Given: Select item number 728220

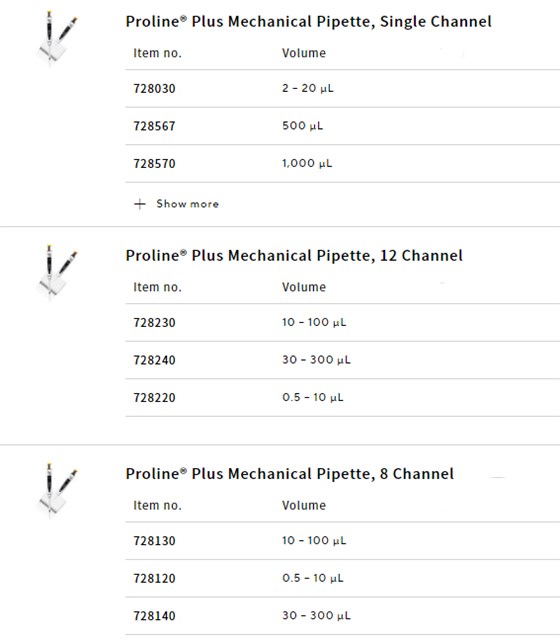Looking at the screenshot, I should click(154, 398).
